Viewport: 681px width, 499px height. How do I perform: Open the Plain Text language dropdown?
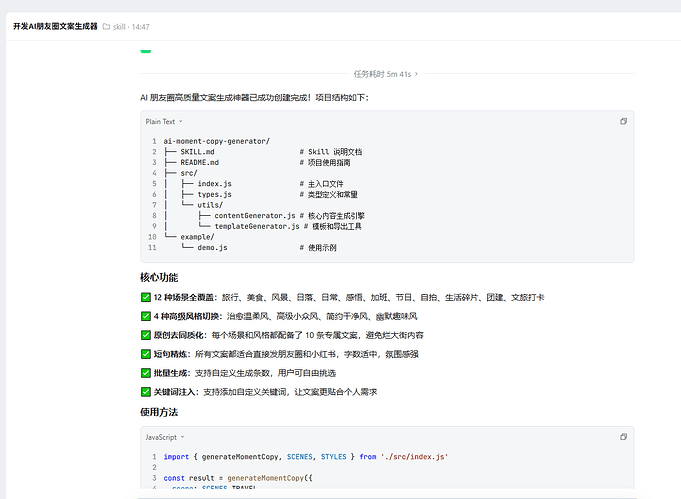[164, 122]
